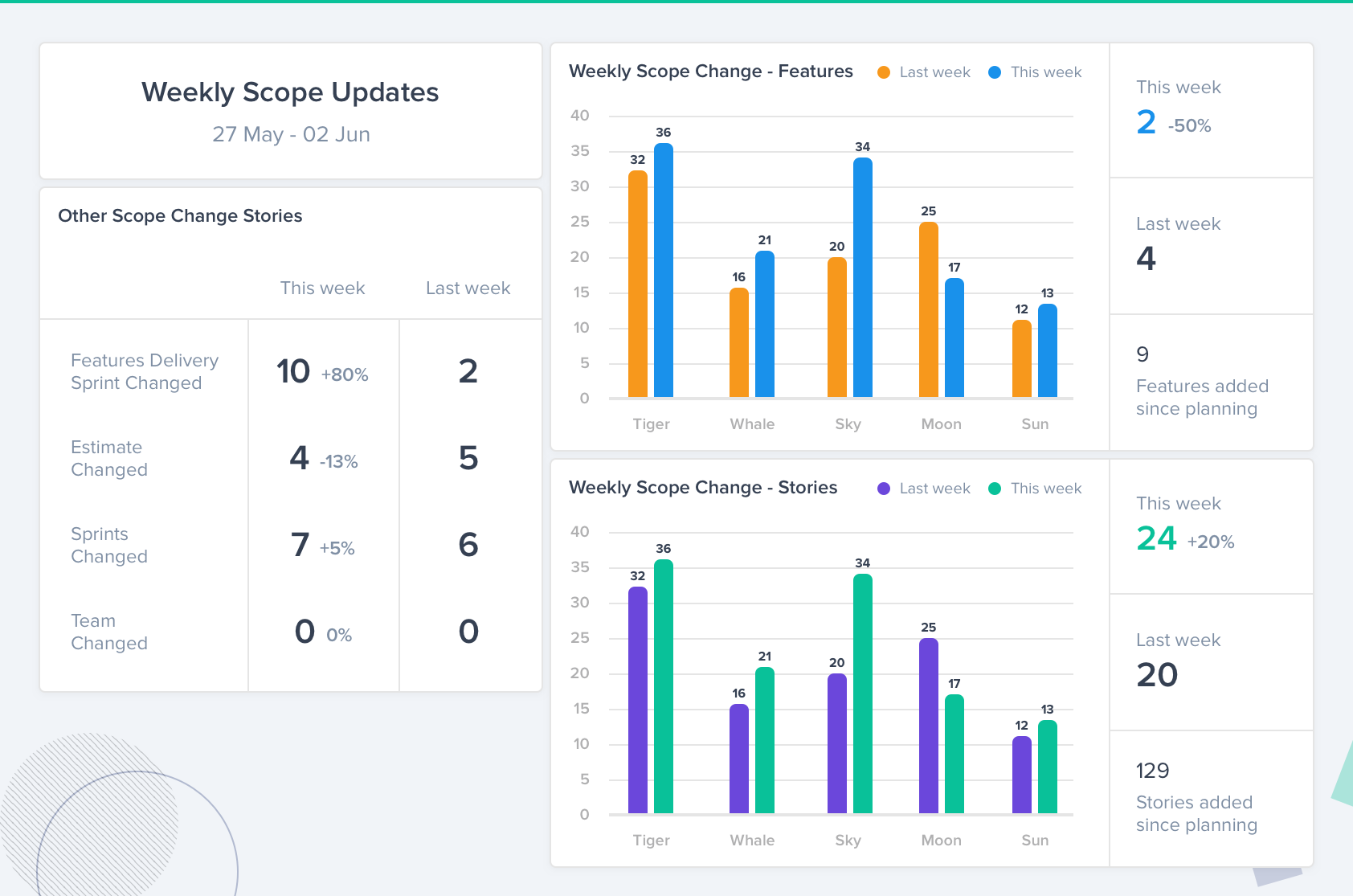Click the last-week value '6' for Sprints Changed
The image size is (1353, 896).
[x=468, y=545]
